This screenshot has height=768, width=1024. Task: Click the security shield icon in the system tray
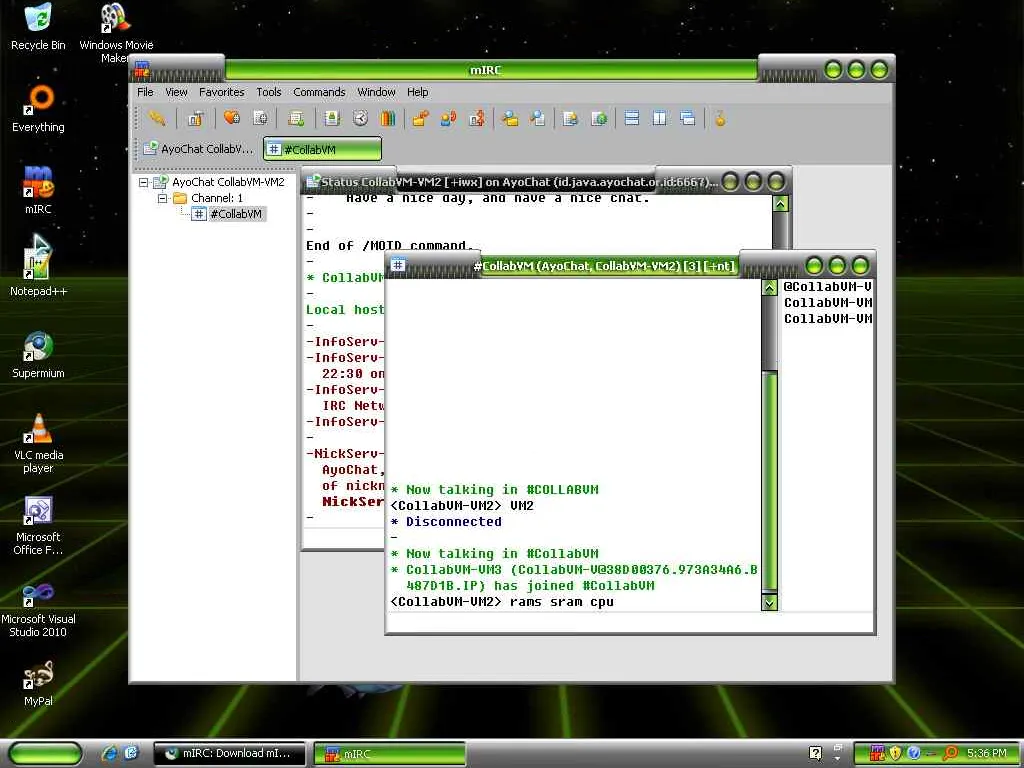tap(895, 753)
